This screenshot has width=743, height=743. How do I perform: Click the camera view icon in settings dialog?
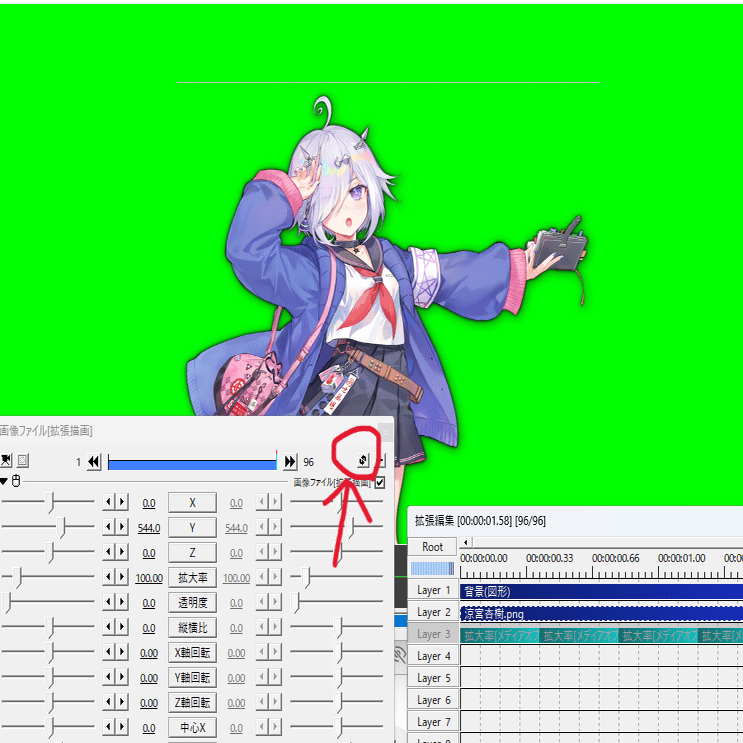point(6,460)
